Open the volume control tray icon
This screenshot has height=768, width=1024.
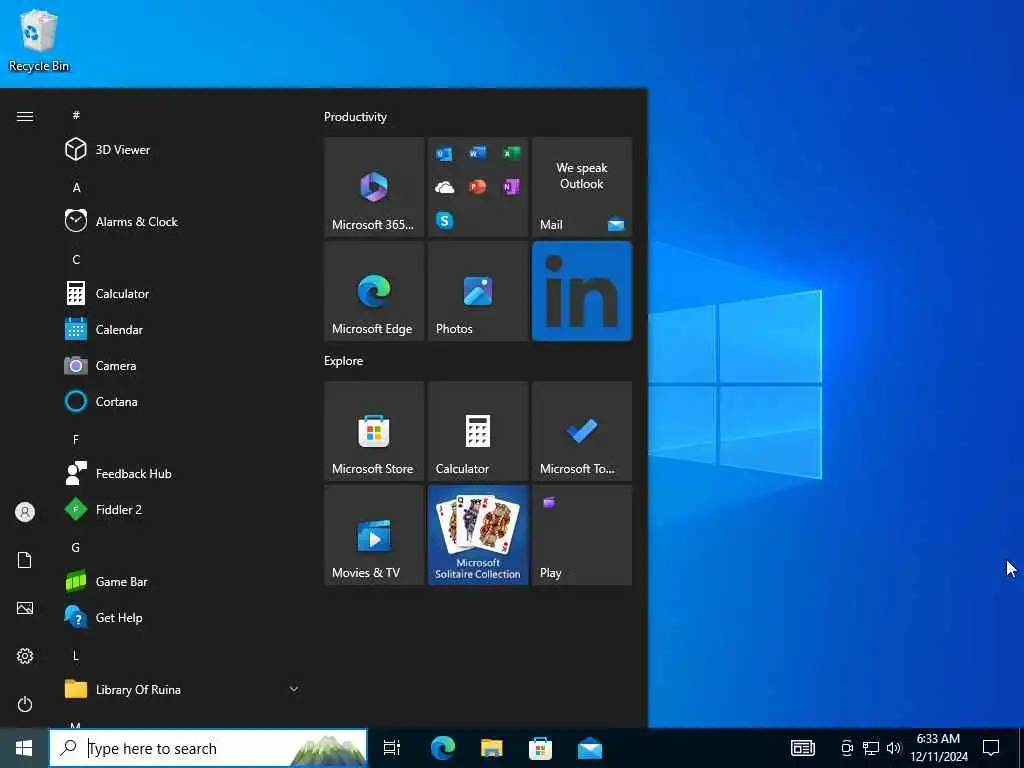893,748
